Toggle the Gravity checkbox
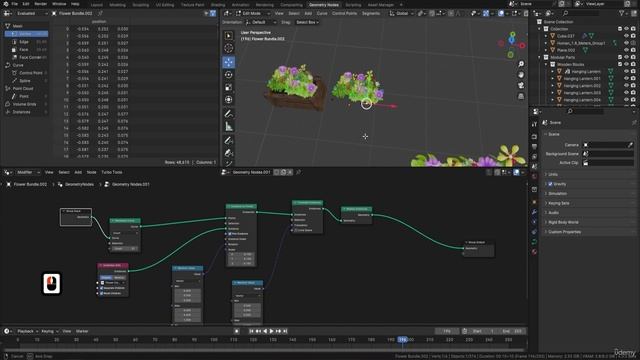Image resolution: width=640 pixels, height=360 pixels. click(x=550, y=184)
